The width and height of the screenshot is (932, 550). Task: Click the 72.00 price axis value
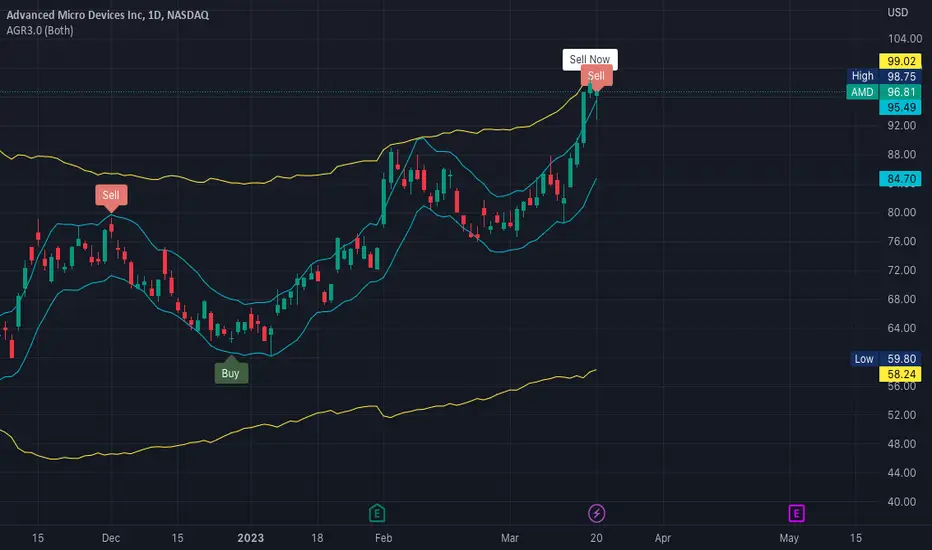coord(901,270)
